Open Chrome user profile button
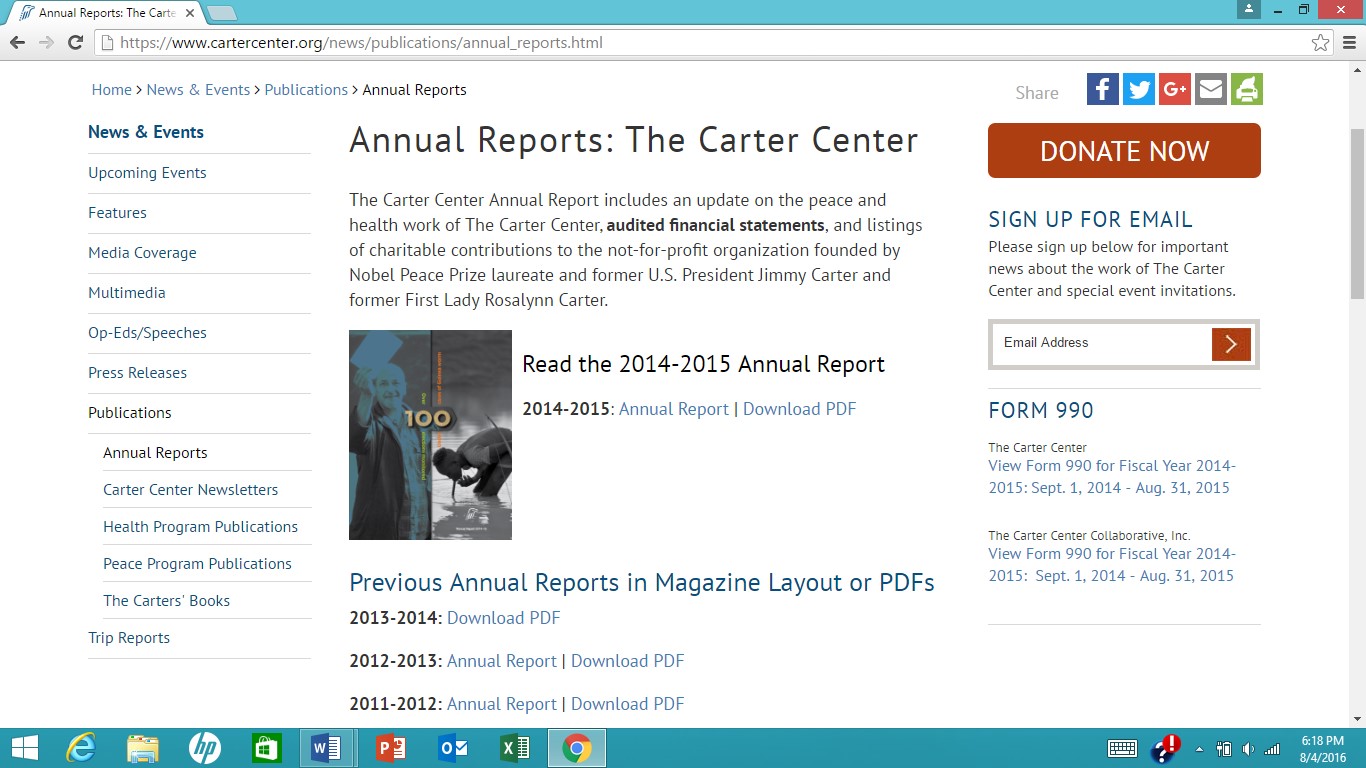This screenshot has height=768, width=1366. click(1247, 9)
